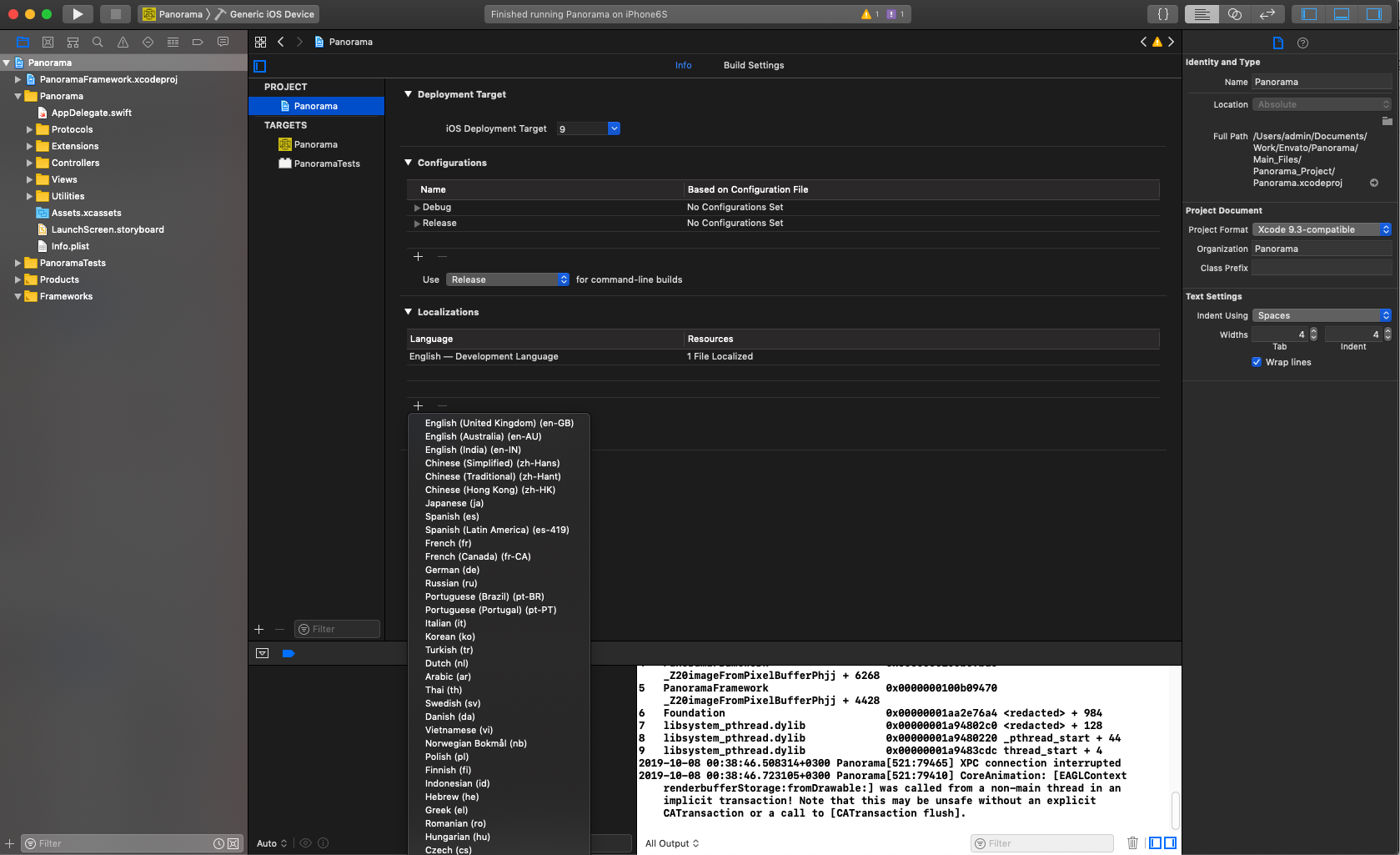The width and height of the screenshot is (1400, 855).
Task: Expand the Release configuration row
Action: pyautogui.click(x=417, y=224)
